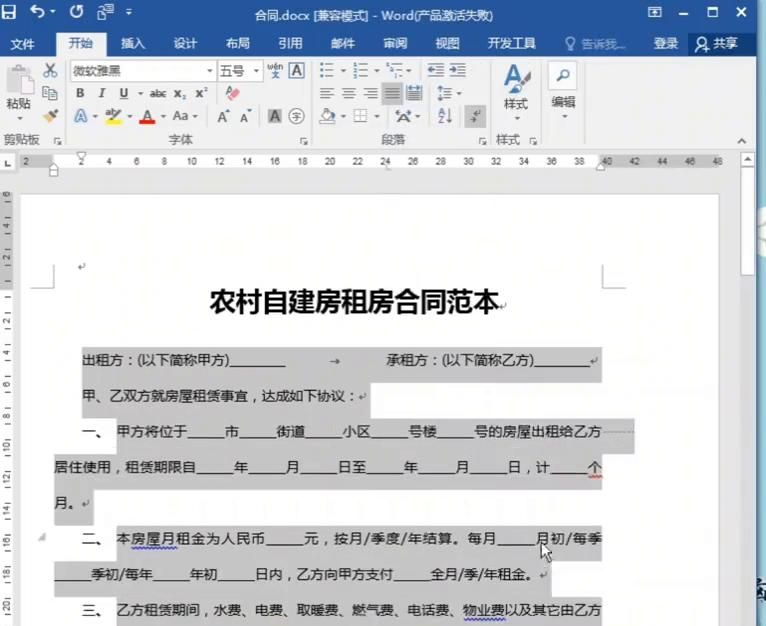Click the Copy icon

pyautogui.click(x=50, y=93)
